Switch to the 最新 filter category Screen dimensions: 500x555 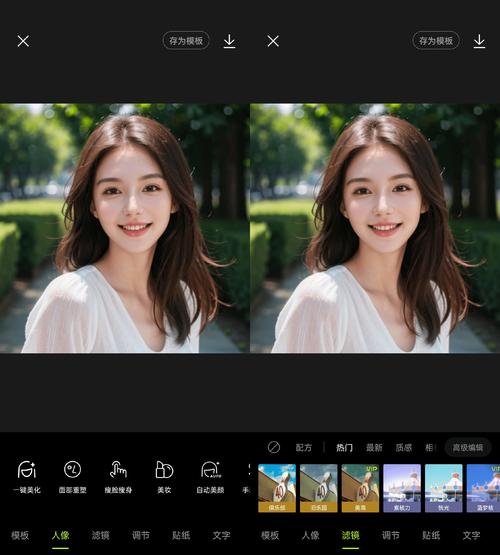pos(374,448)
